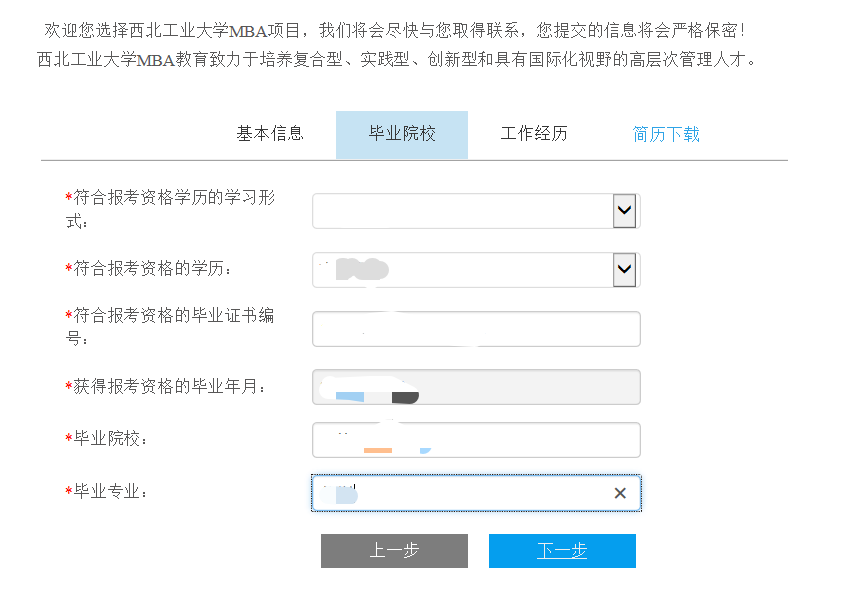Expand the 符合报考资格的学历 dropdown
The width and height of the screenshot is (844, 589).
pyautogui.click(x=624, y=269)
